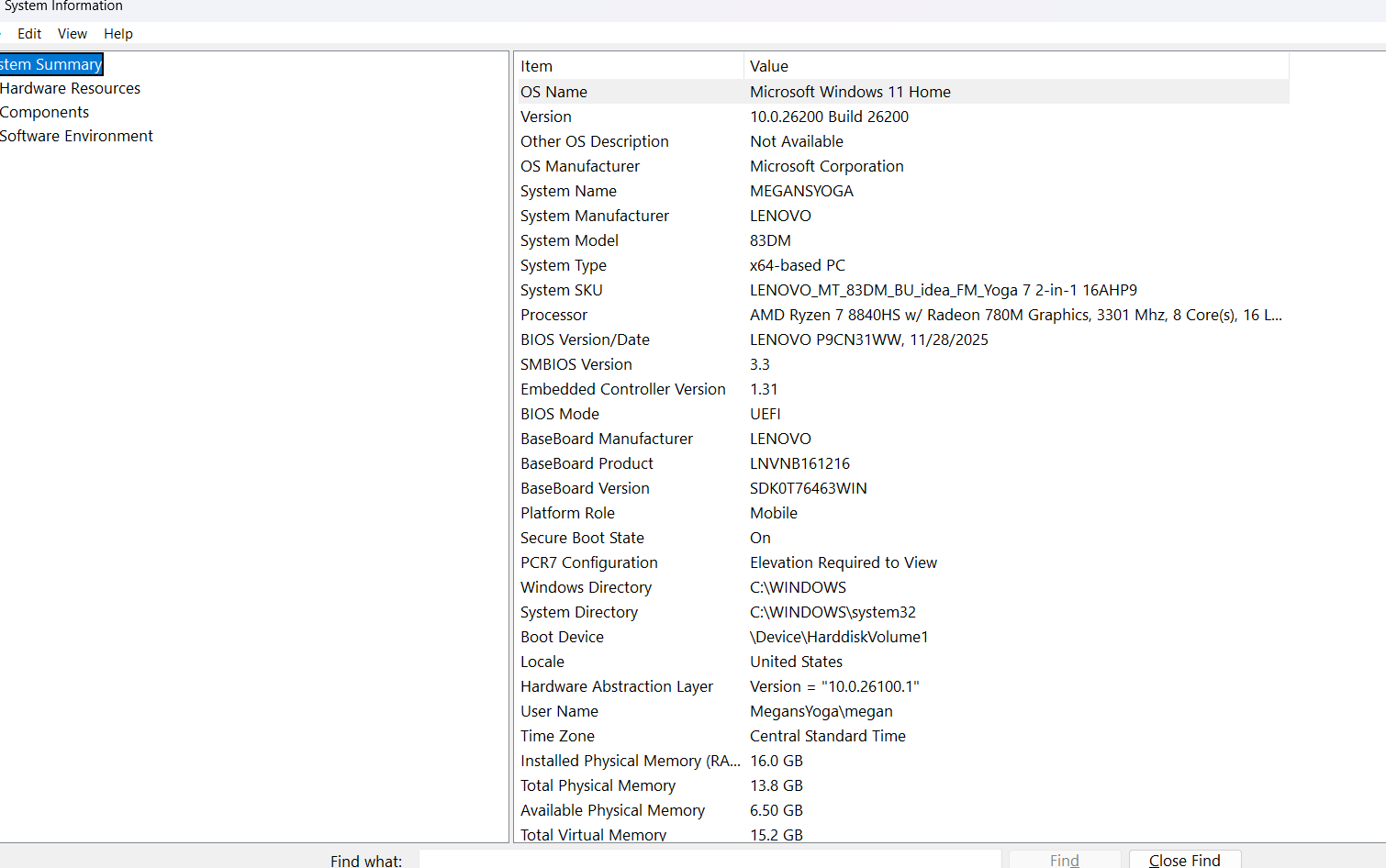Click value 10.0.26200 Build 26200

tap(829, 117)
